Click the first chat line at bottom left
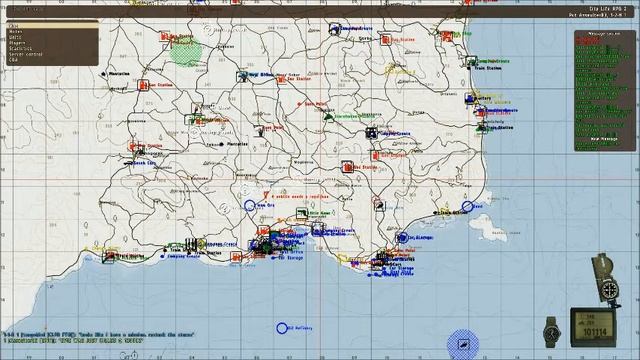Viewport: 640px width, 360px height. pos(99,335)
